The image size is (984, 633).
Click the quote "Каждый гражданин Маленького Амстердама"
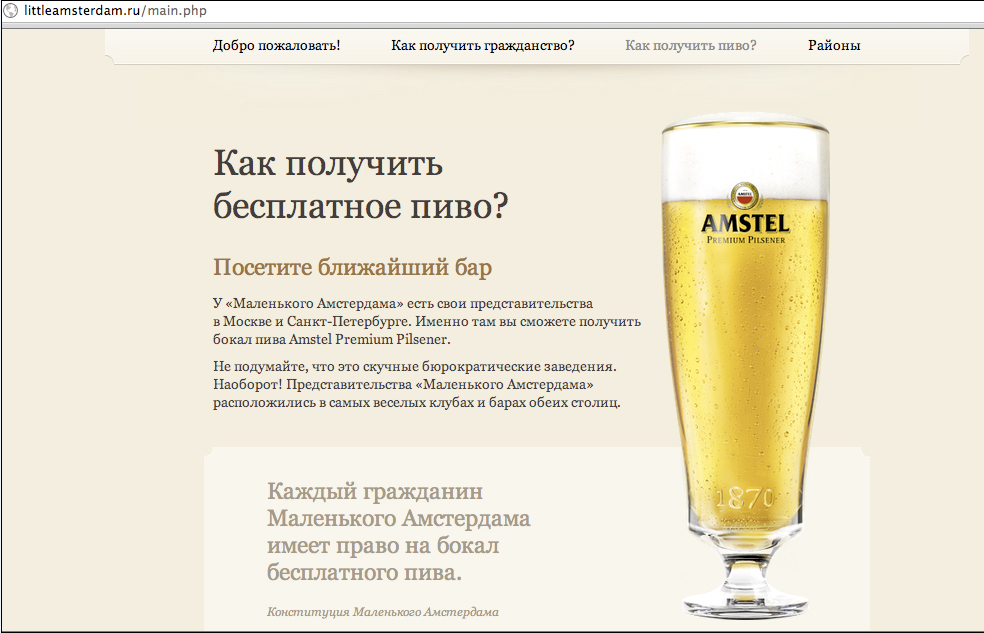pyautogui.click(x=398, y=532)
